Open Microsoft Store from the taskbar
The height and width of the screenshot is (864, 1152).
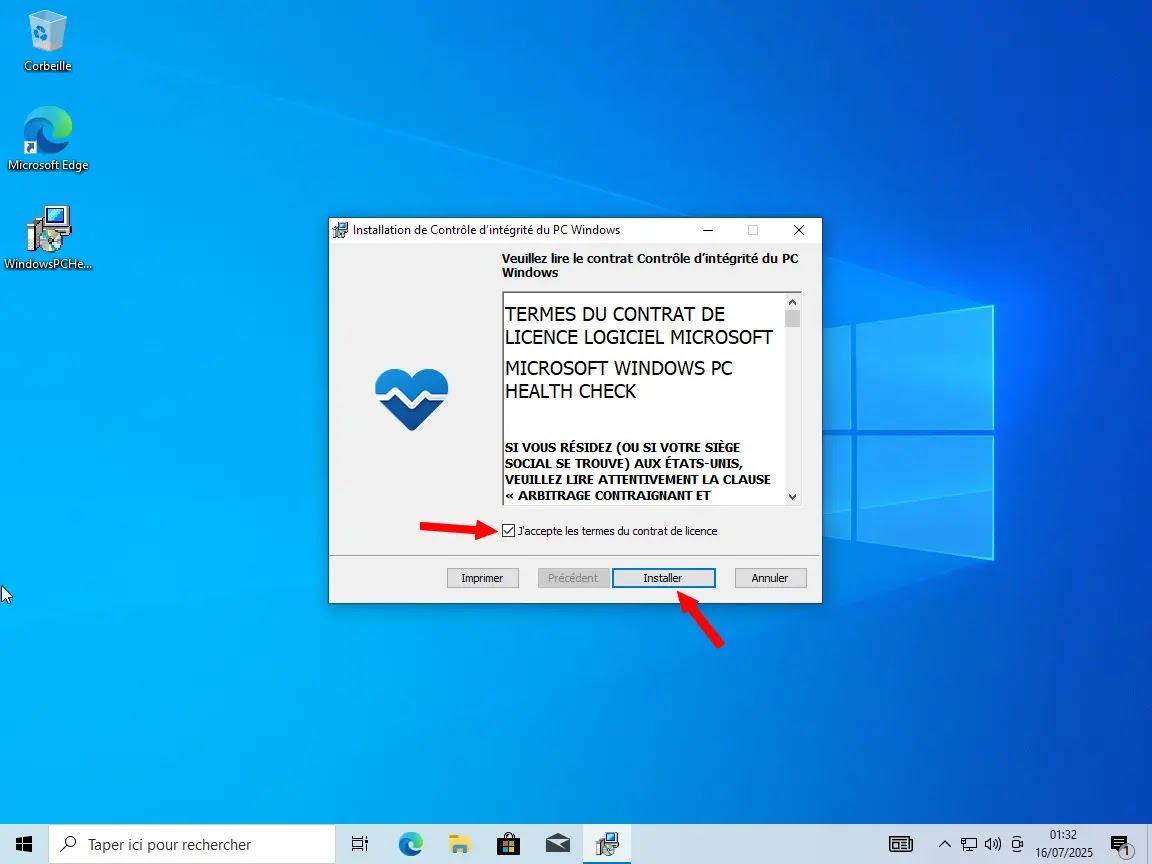508,844
